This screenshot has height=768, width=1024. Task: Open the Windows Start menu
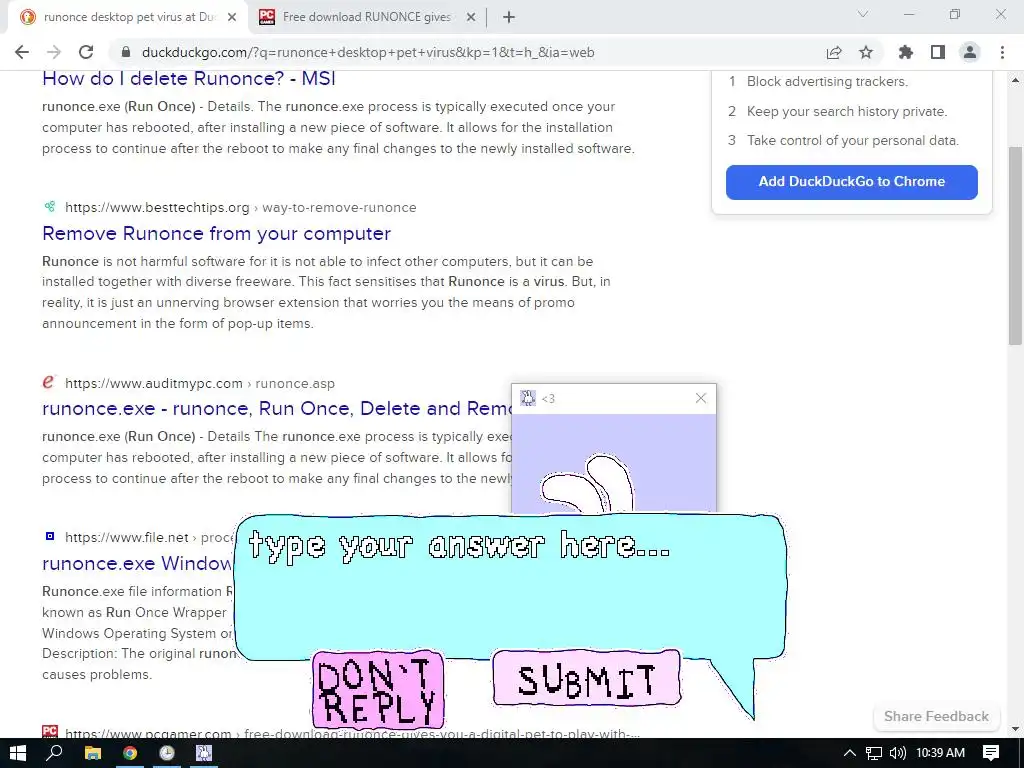click(18, 753)
